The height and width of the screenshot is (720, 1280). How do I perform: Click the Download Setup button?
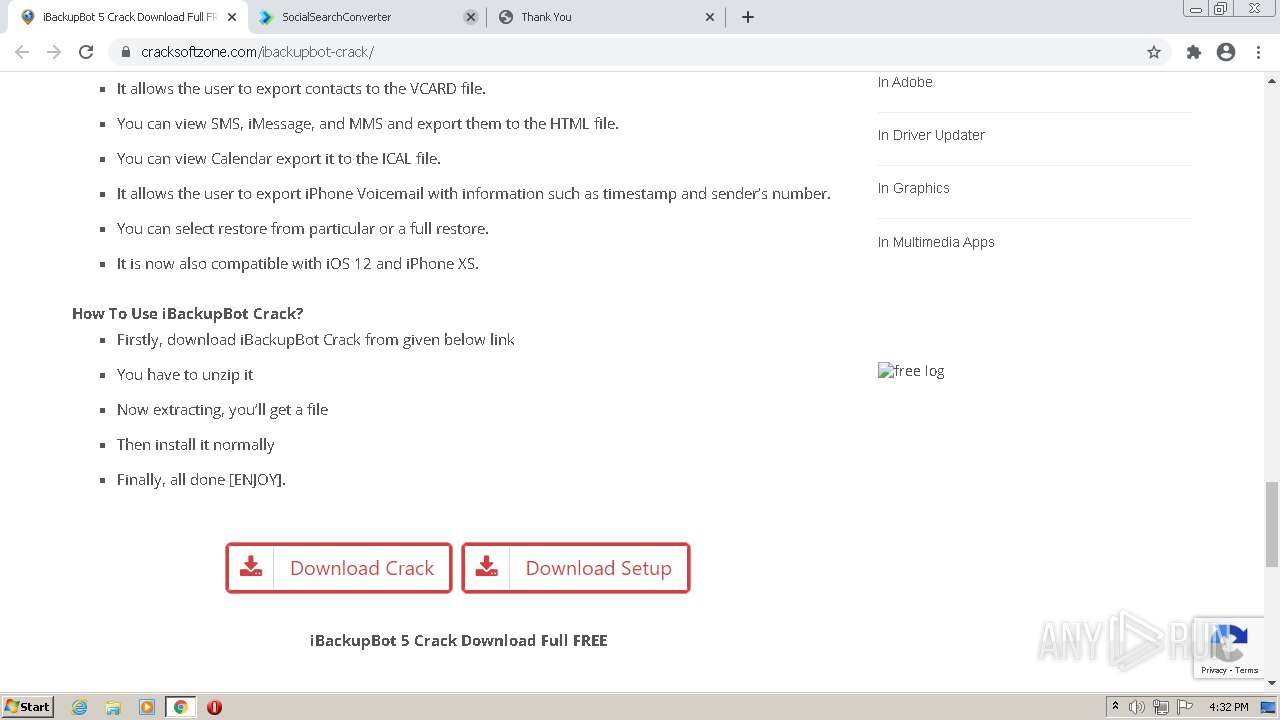[576, 568]
